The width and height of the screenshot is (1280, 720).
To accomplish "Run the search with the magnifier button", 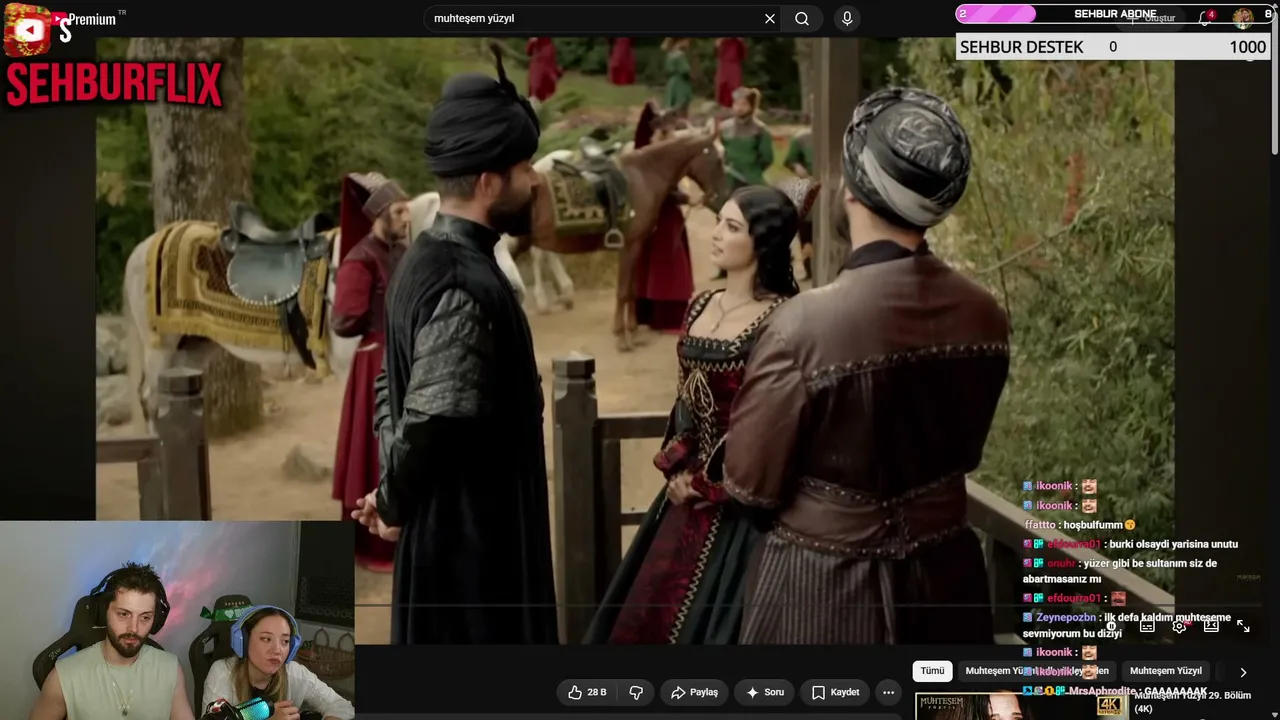I will 802,19.
